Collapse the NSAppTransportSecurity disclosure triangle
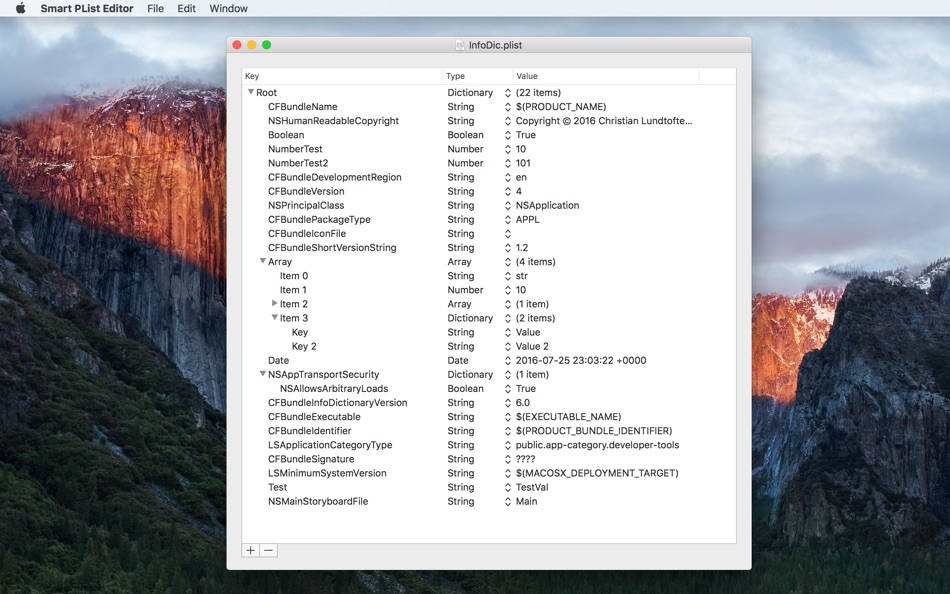The height and width of the screenshot is (594, 950). tap(263, 374)
